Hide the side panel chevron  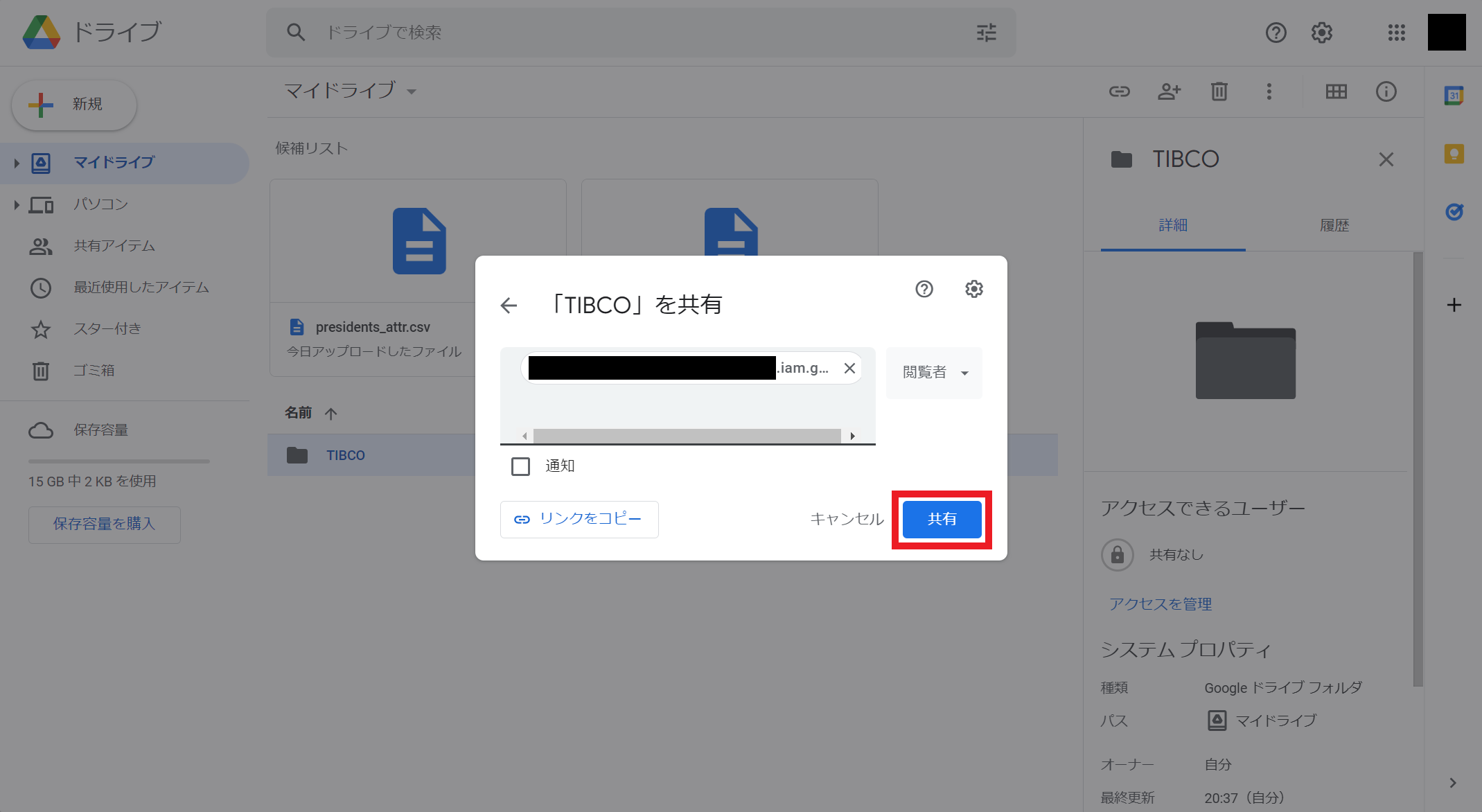1453,783
